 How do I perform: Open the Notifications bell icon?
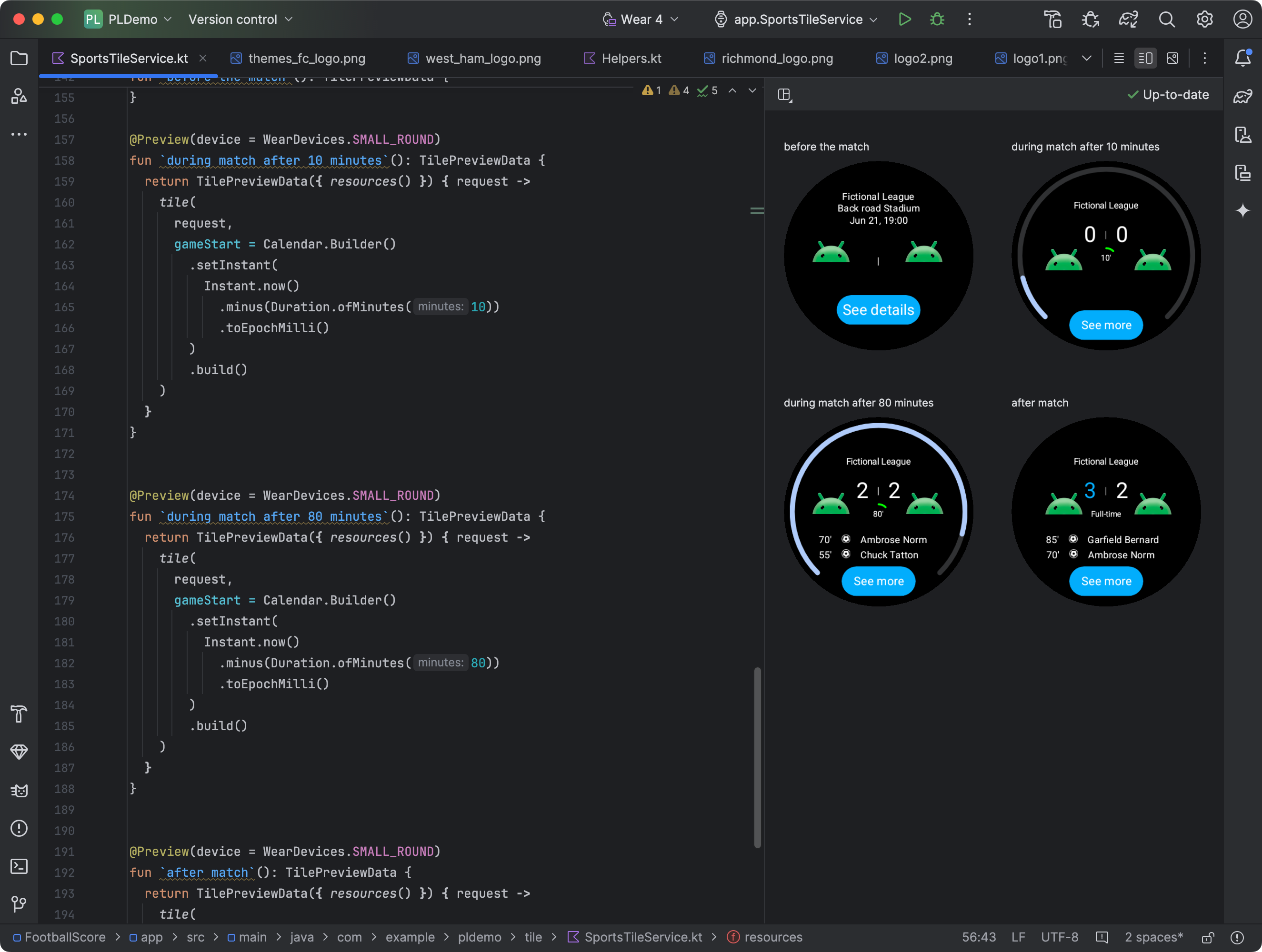(x=1244, y=58)
